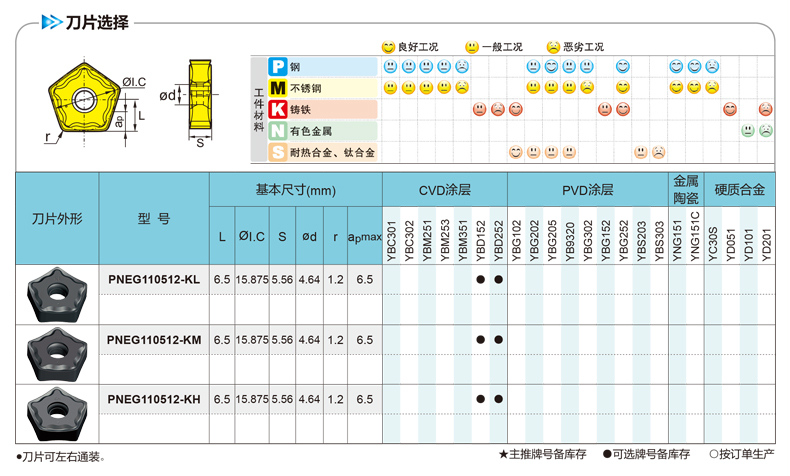Viewport: 790px width, 476px height.
Task: Click the 硬质合金 group header
Action: [x=740, y=190]
